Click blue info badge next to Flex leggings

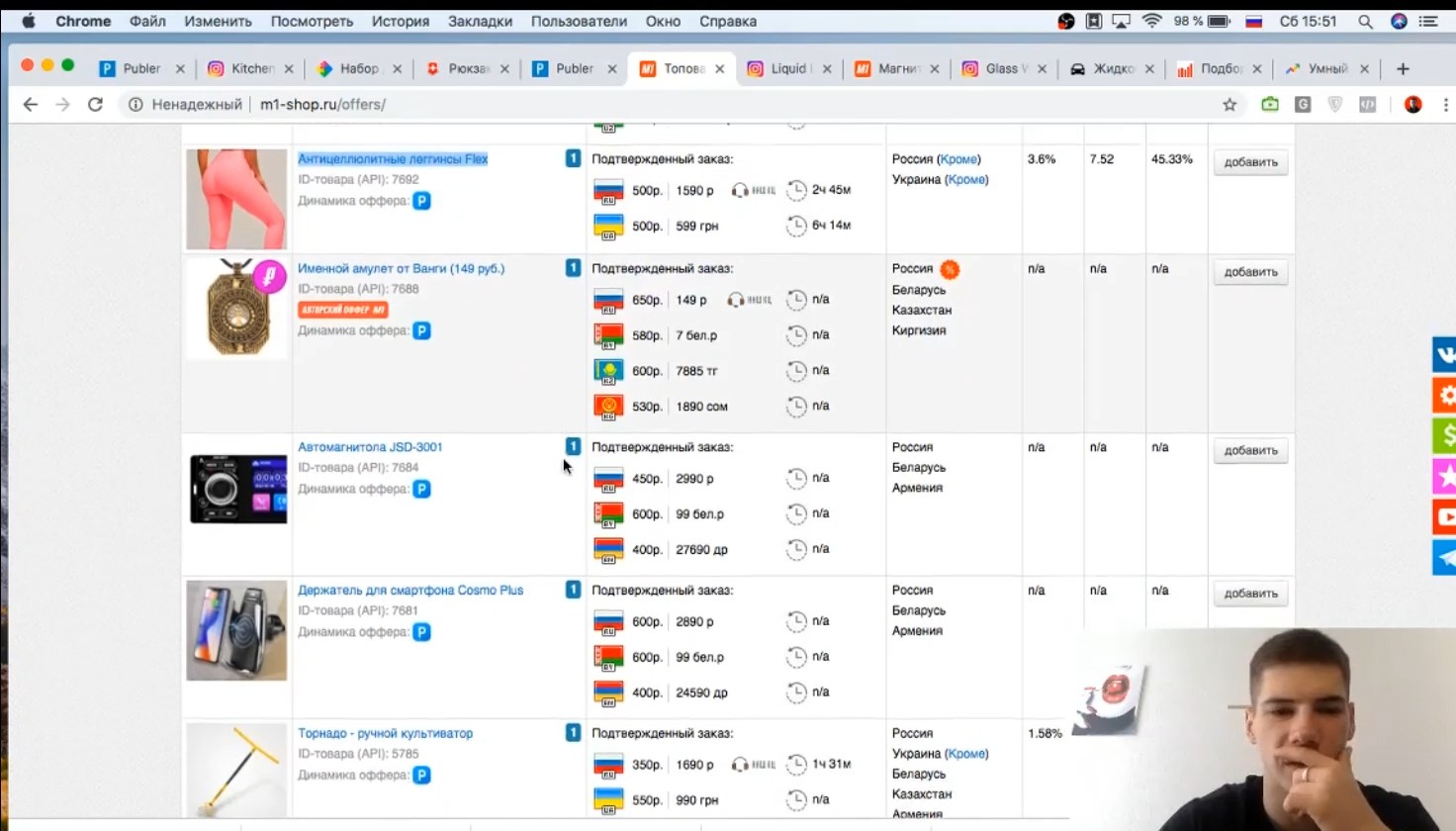pos(573,158)
